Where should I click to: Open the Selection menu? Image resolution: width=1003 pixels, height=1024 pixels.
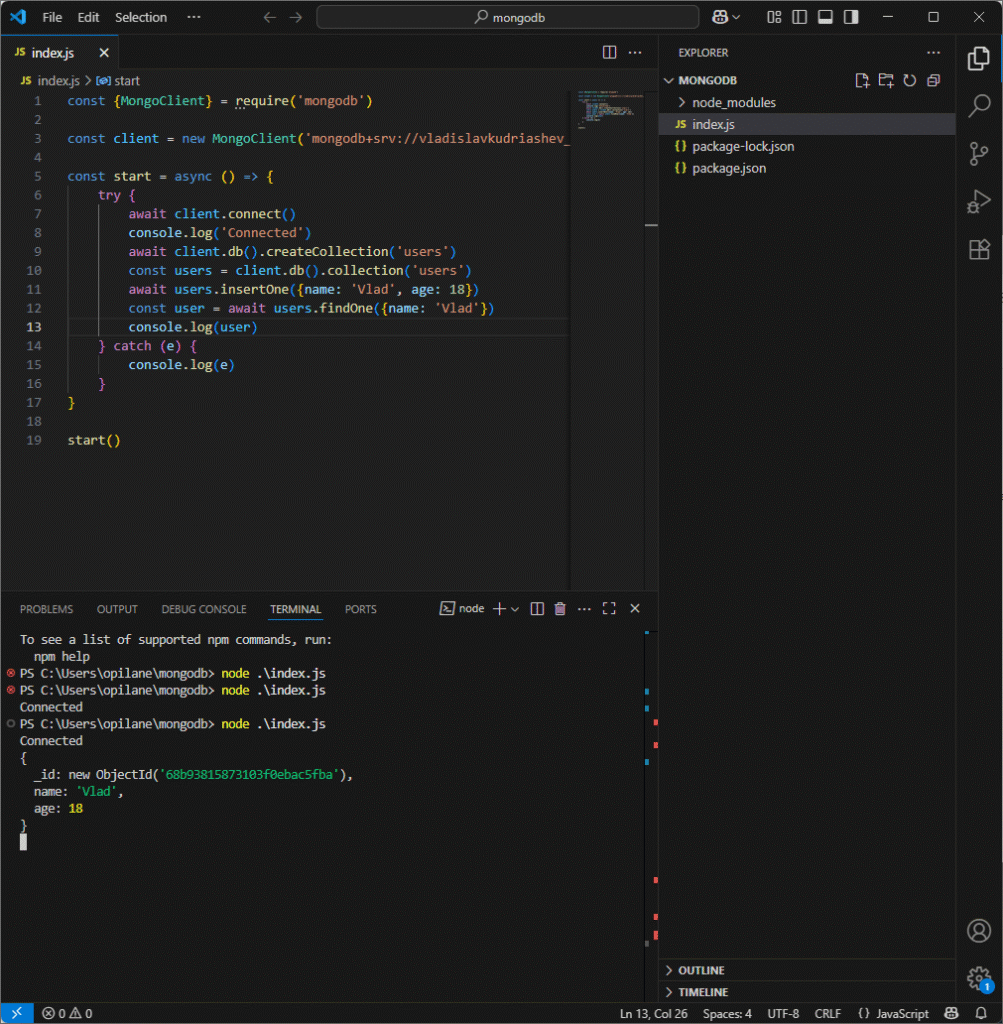[x=141, y=17]
